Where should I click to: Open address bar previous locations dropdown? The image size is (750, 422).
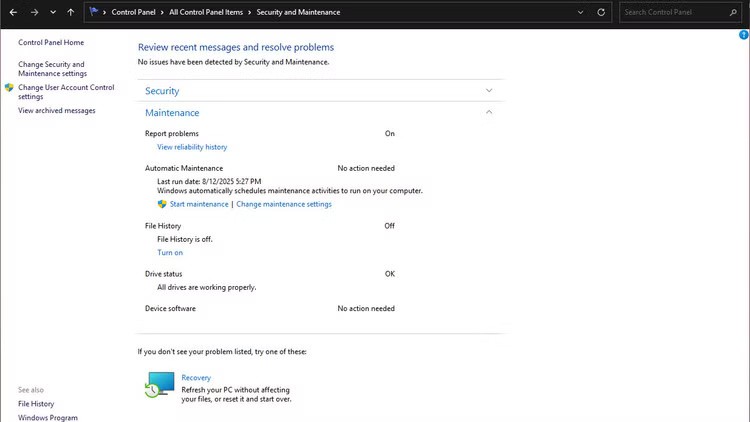coord(581,12)
